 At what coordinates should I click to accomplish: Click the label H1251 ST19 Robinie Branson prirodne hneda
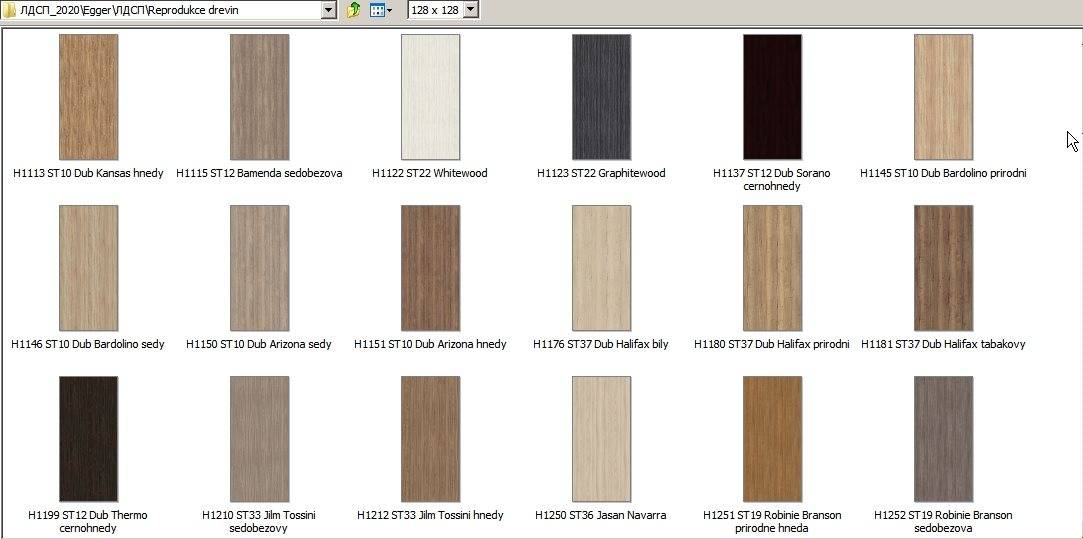[x=772, y=522]
